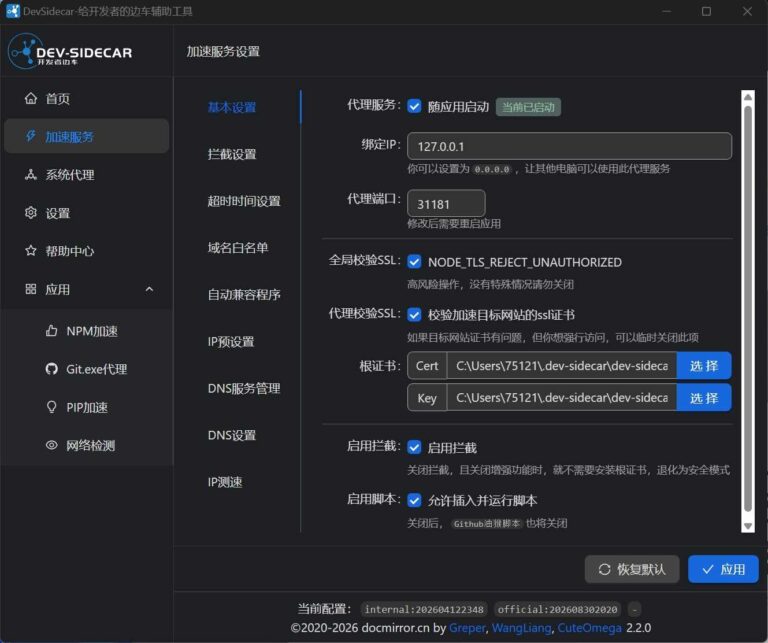This screenshot has height=643, width=768.
Task: Maximize the DevSidecar window
Action: coord(706,11)
